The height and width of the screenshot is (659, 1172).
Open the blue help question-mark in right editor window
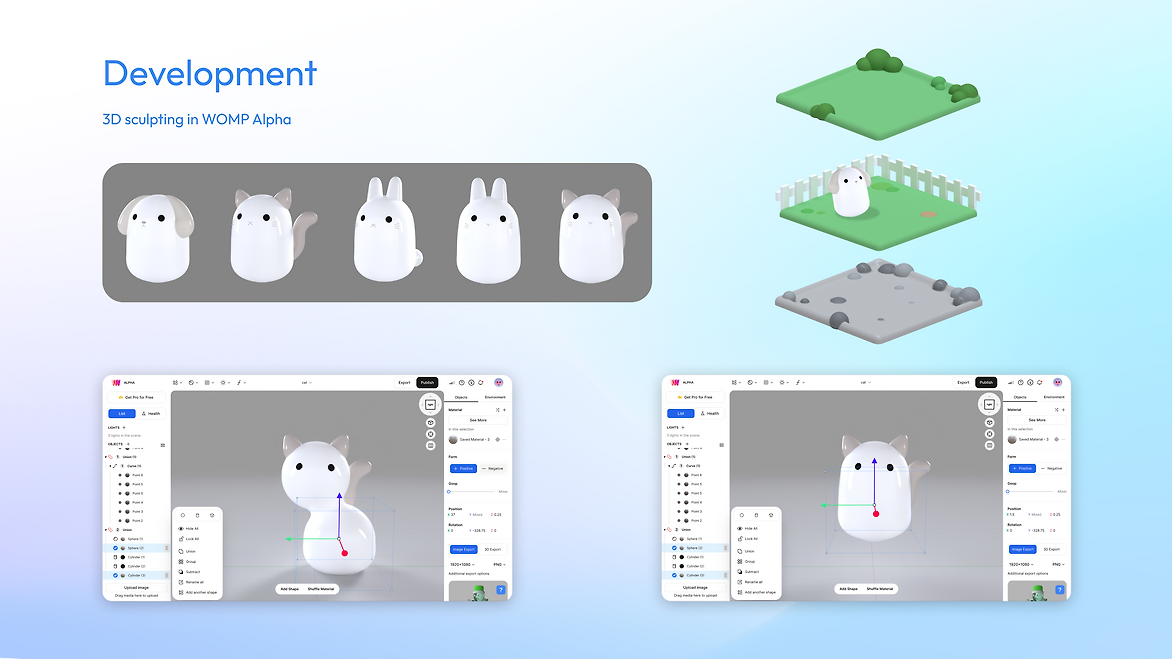tap(1059, 590)
